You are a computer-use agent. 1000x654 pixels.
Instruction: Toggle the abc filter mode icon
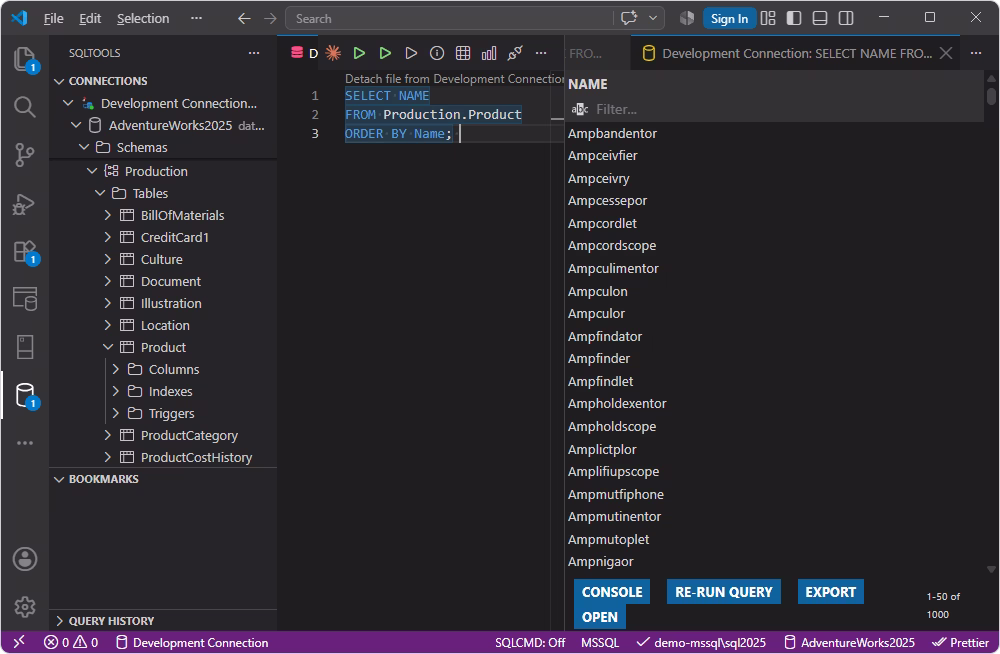point(580,109)
